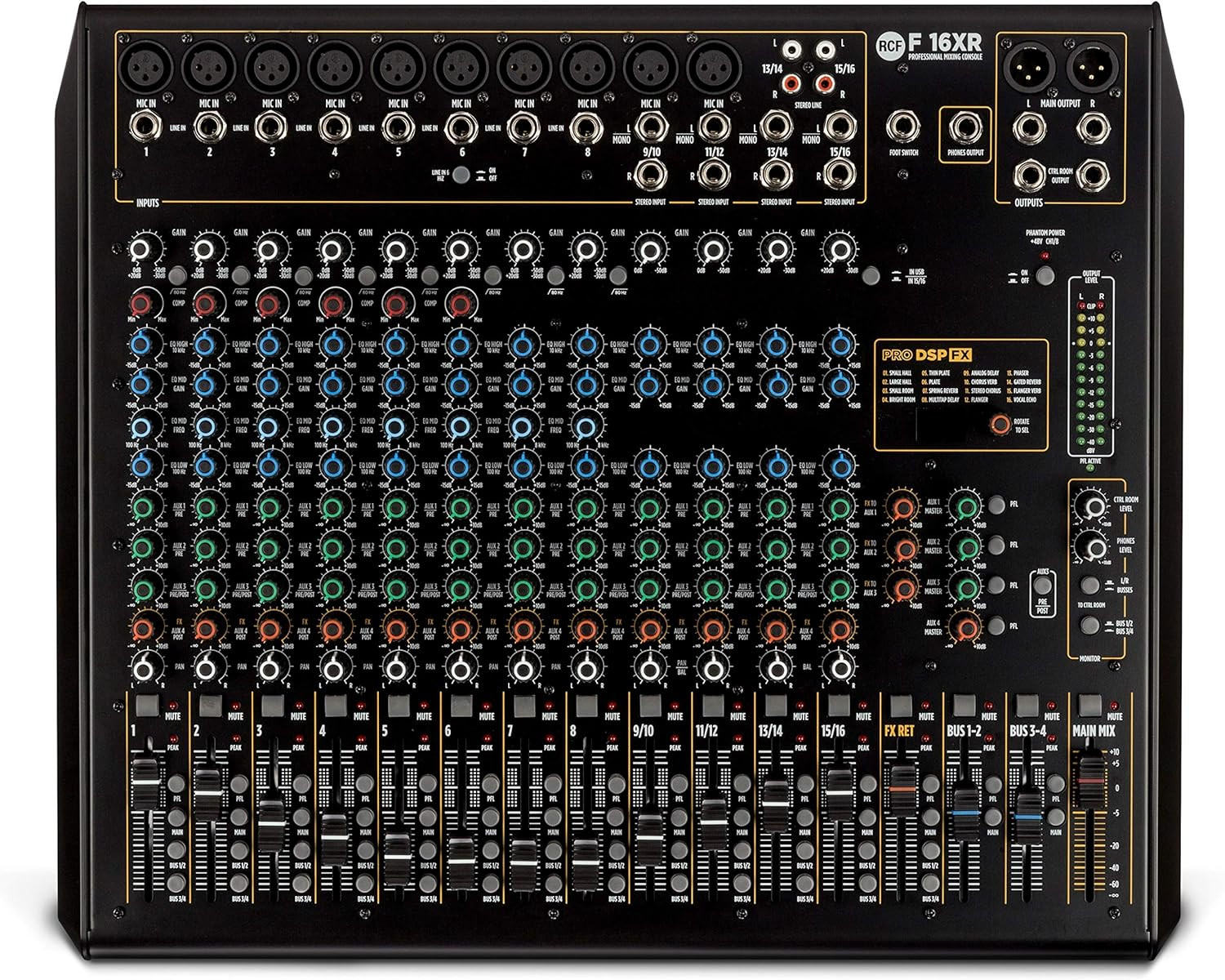Click the LINE IN 1 jack

pyautogui.click(x=145, y=127)
